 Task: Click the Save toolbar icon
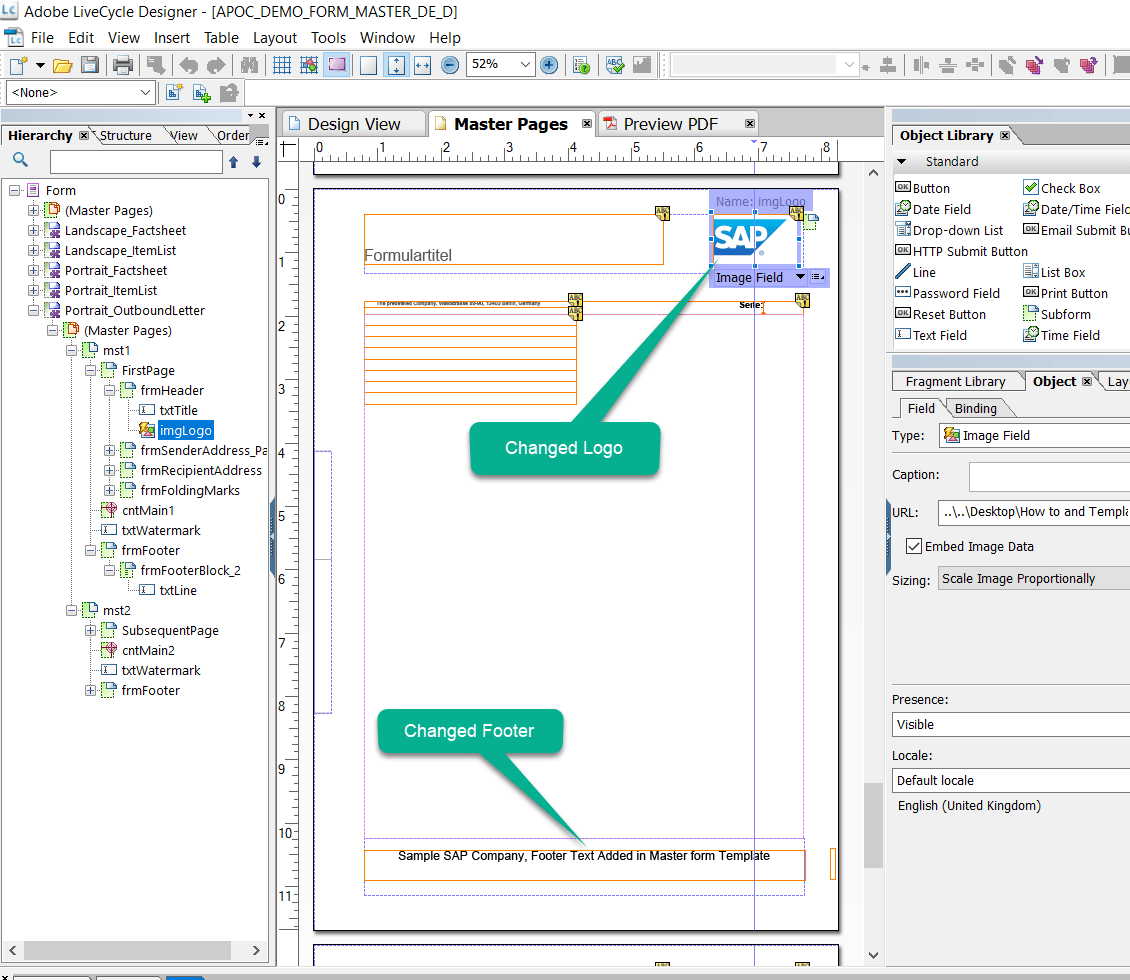coord(90,65)
